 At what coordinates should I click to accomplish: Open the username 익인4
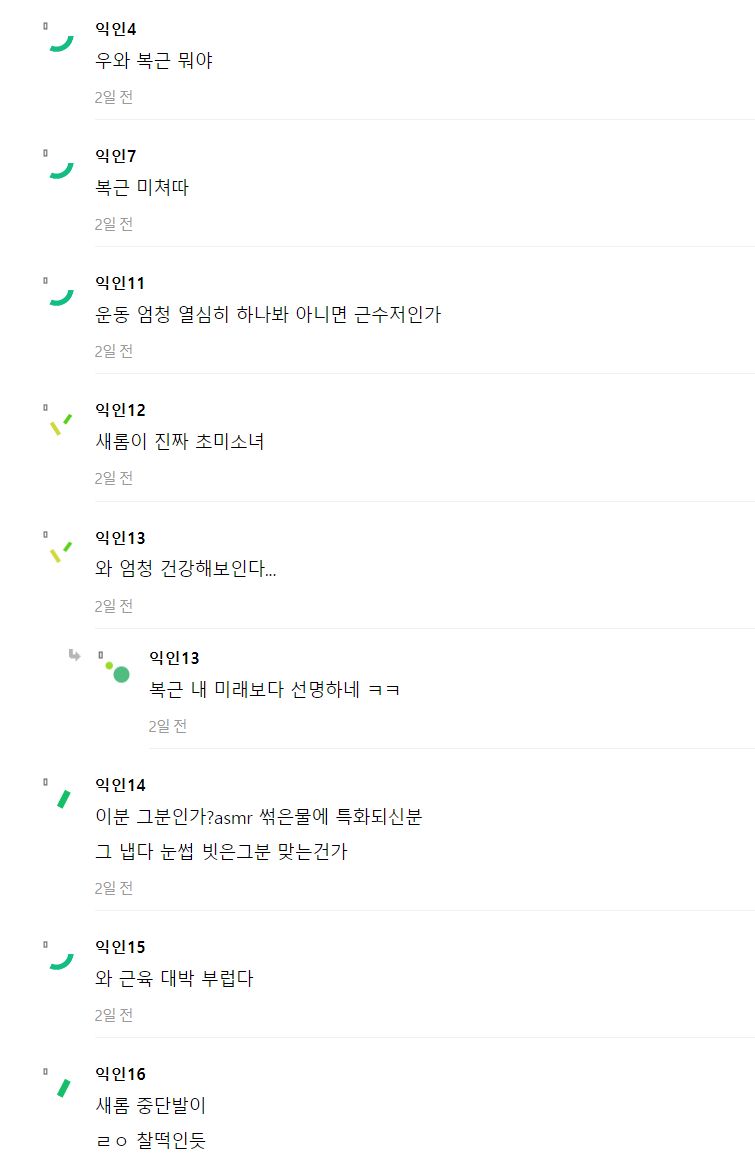coord(115,29)
